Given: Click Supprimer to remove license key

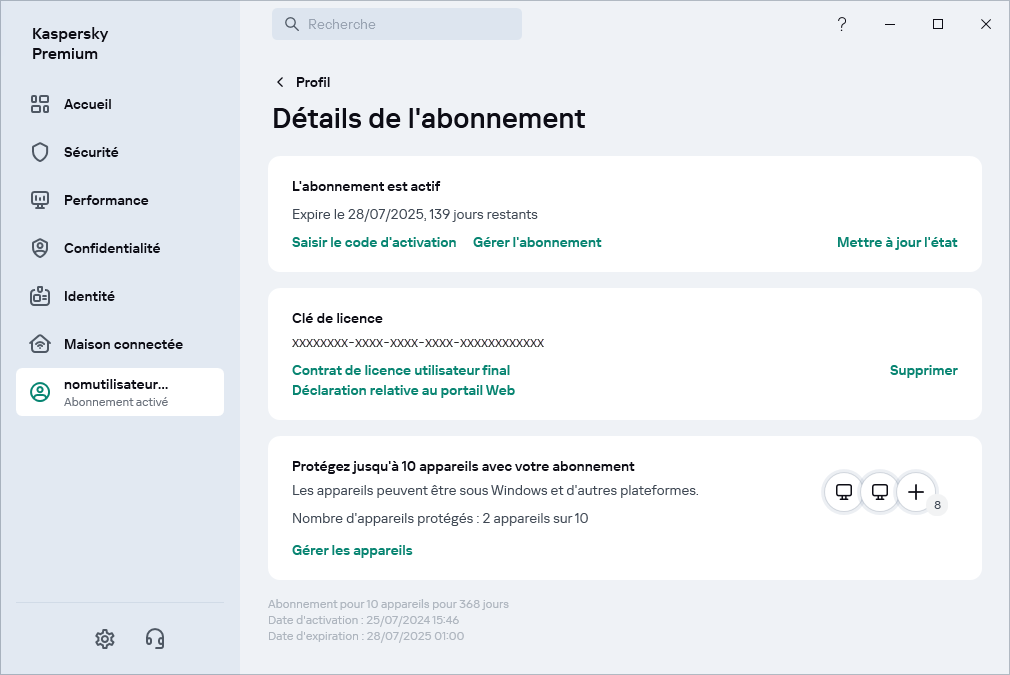Looking at the screenshot, I should (923, 370).
